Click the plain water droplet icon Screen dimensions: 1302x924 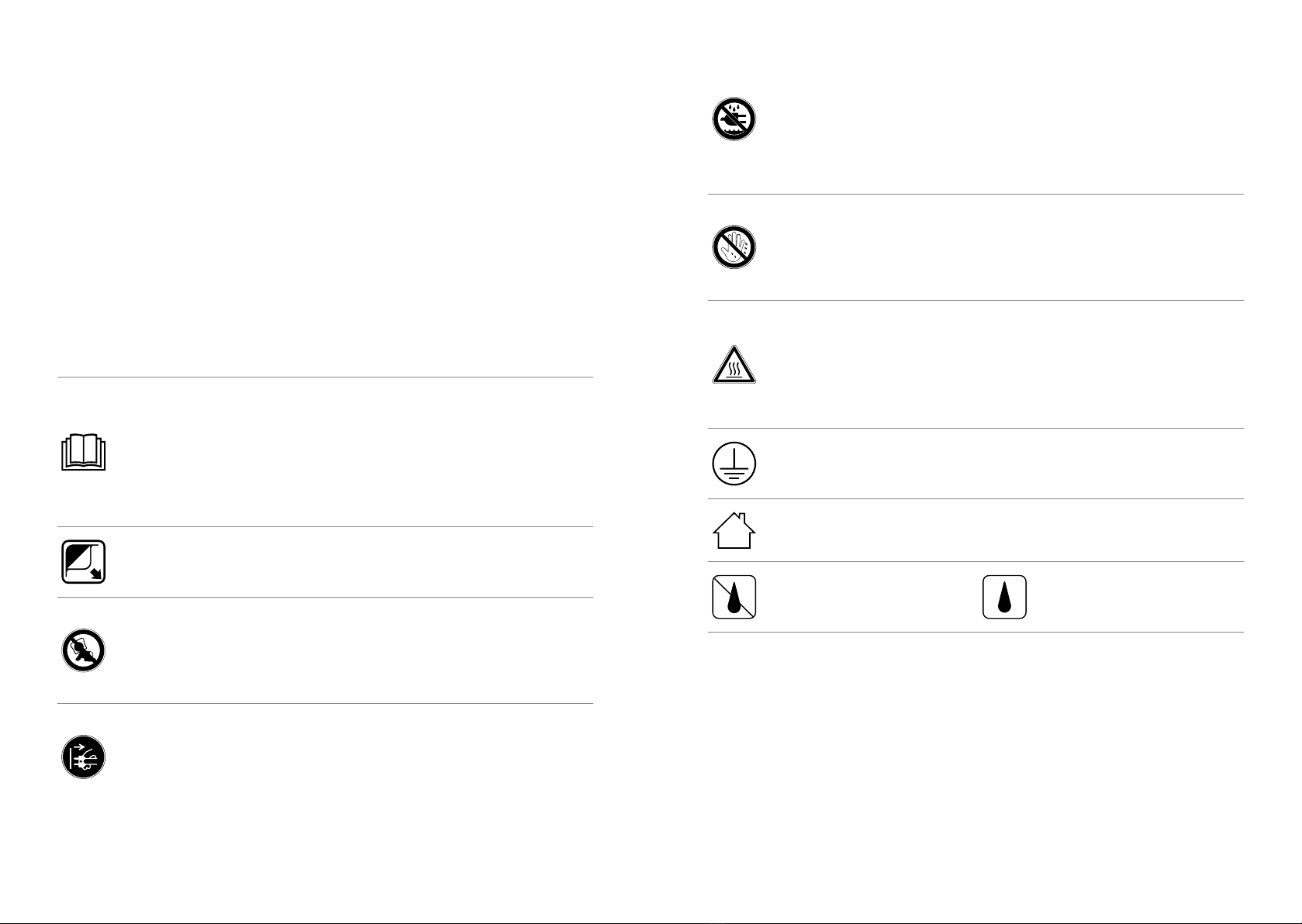click(x=1004, y=597)
